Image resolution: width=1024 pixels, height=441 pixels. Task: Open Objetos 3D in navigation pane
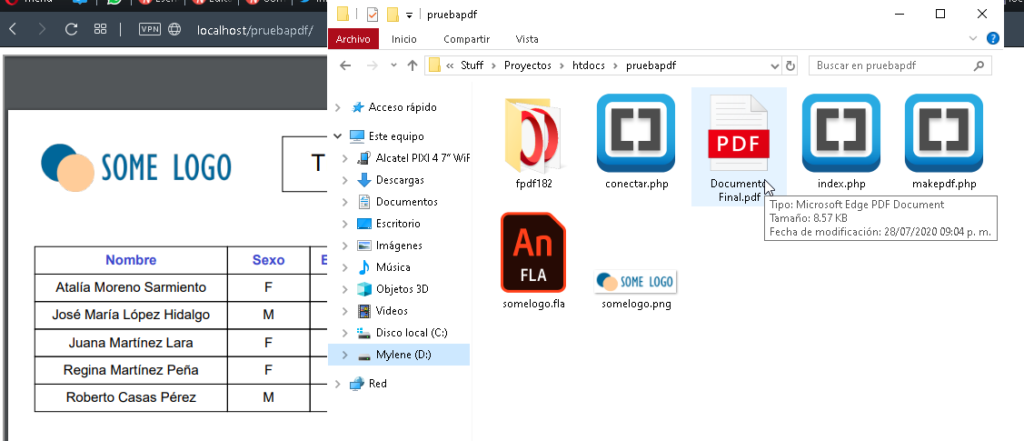402,289
